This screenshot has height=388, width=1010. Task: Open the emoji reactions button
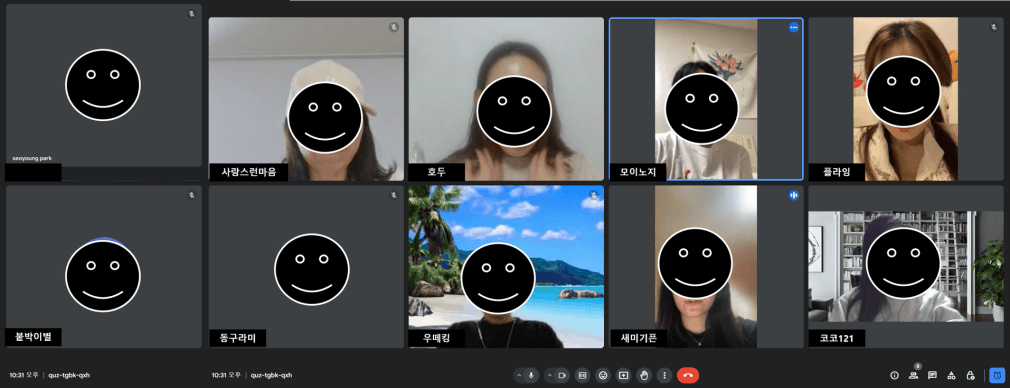click(x=603, y=375)
